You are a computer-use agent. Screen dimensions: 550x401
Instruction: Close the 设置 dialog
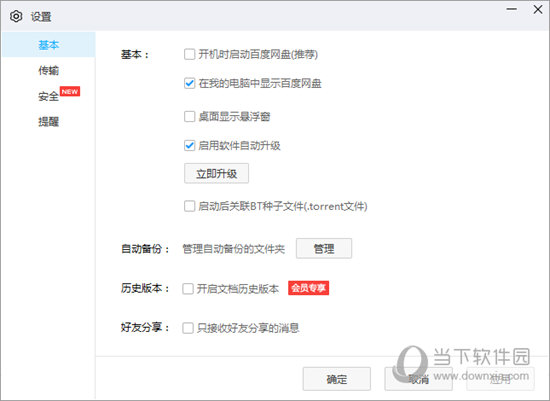click(538, 9)
